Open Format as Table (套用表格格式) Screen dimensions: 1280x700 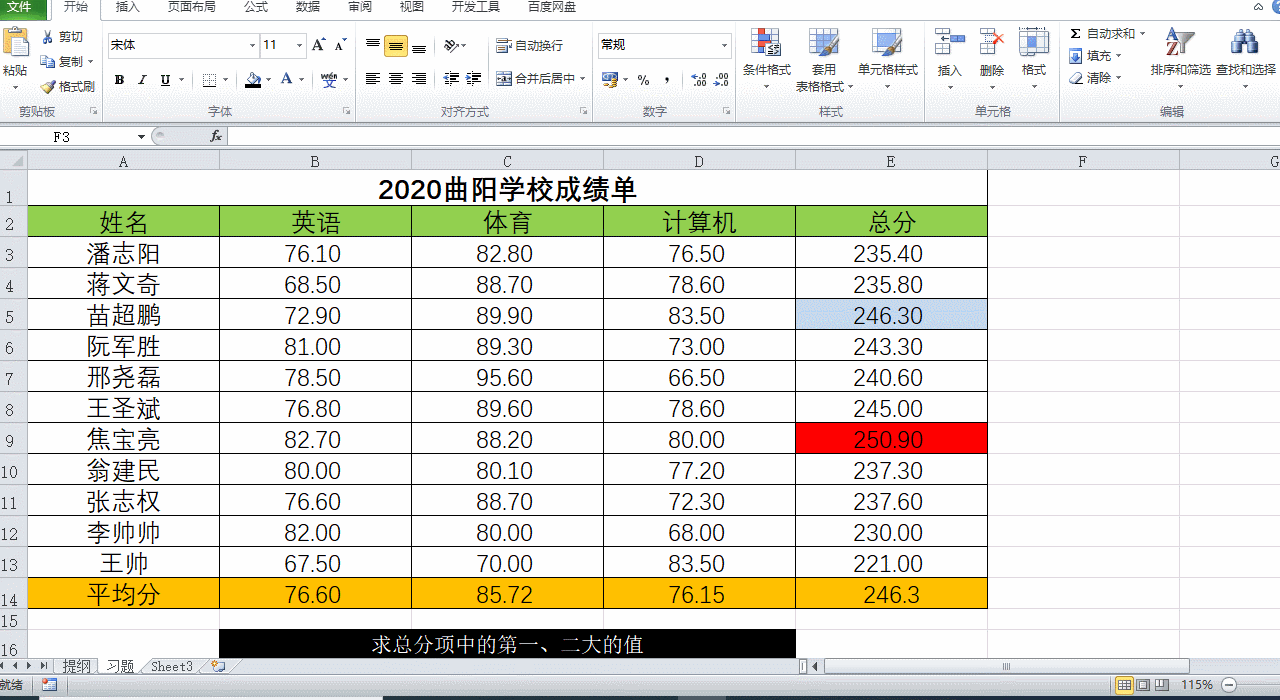(x=824, y=59)
